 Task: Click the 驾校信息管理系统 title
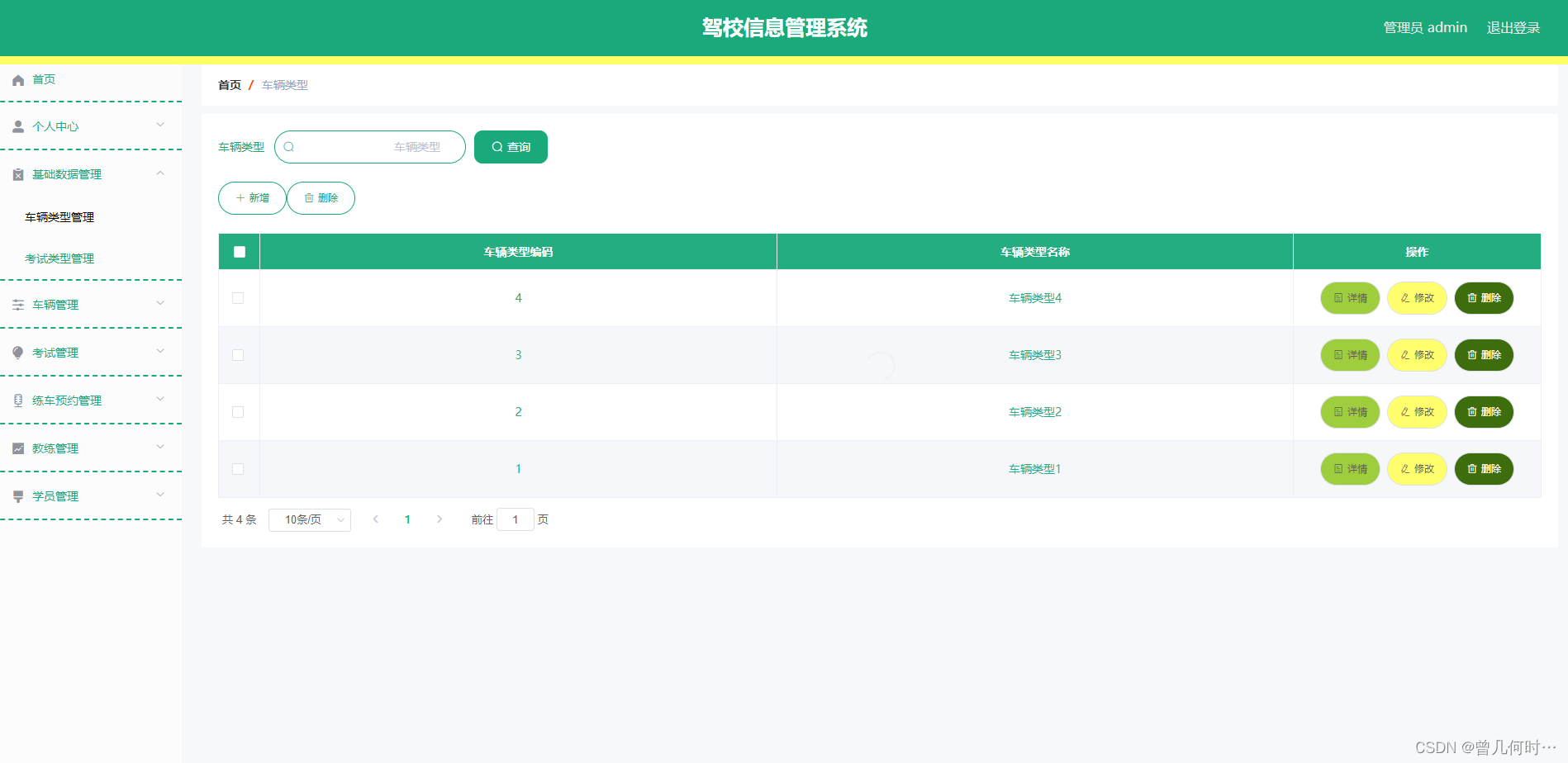[x=785, y=28]
